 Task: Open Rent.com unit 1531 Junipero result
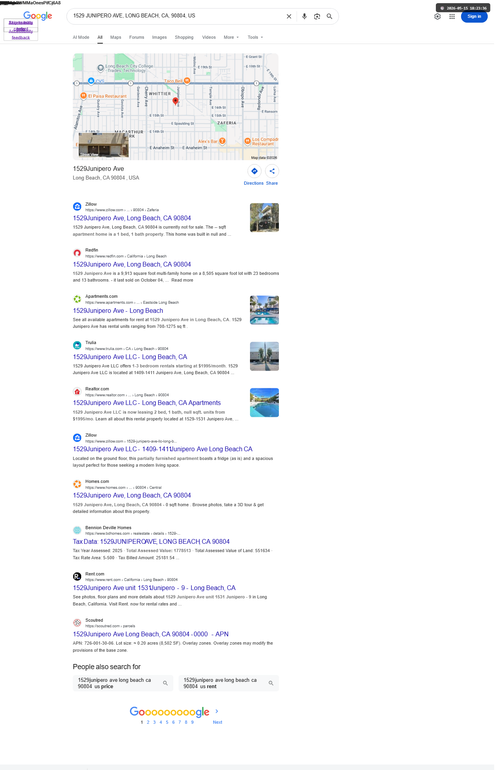coord(154,588)
